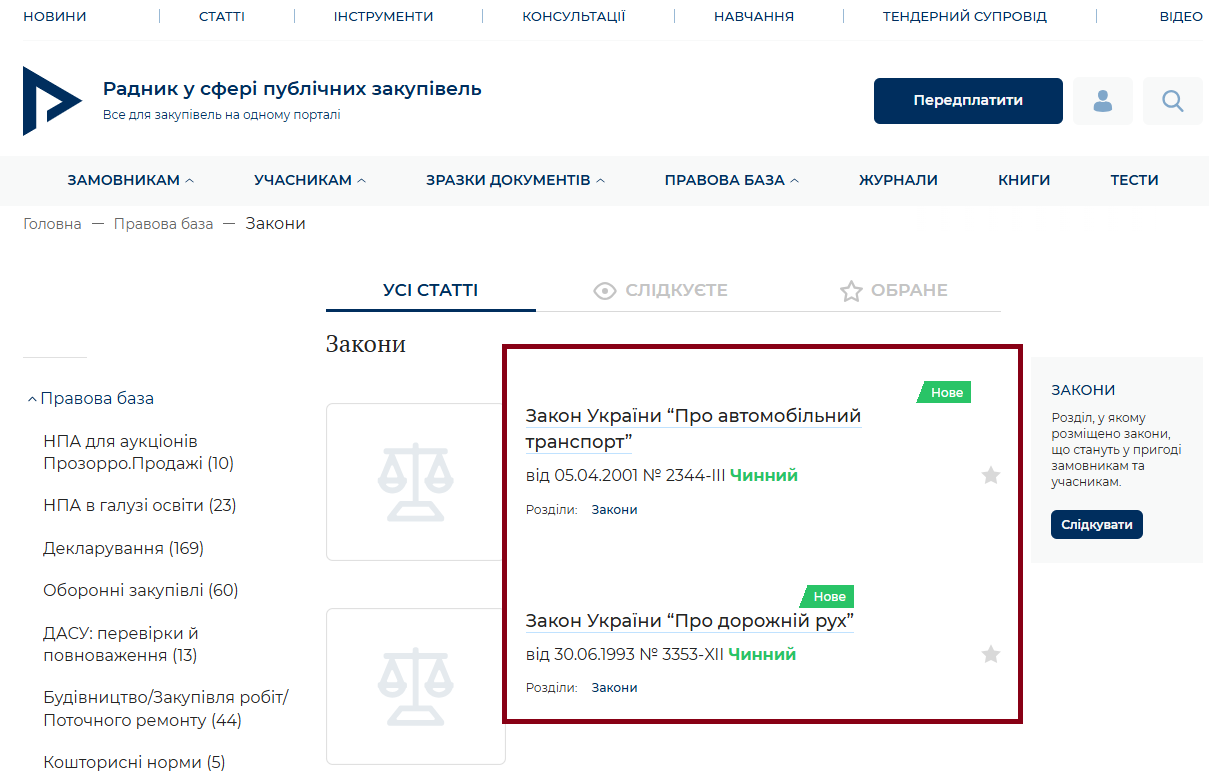
Task: Expand the "Замовникам" dropdown menu
Action: tap(130, 181)
